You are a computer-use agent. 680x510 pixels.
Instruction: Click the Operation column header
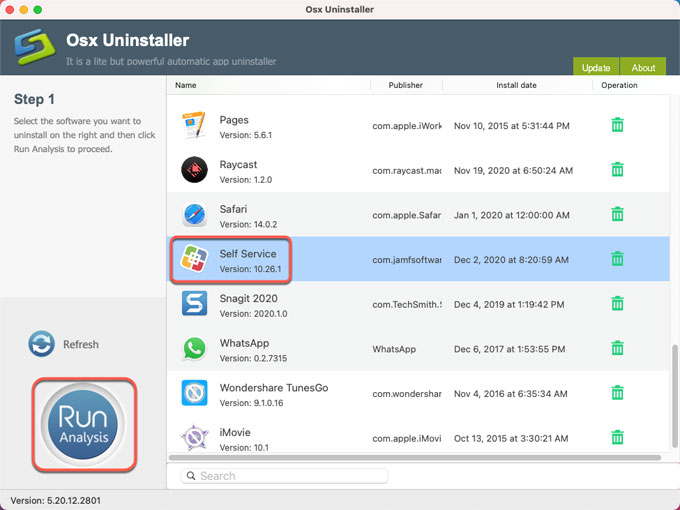click(x=619, y=85)
